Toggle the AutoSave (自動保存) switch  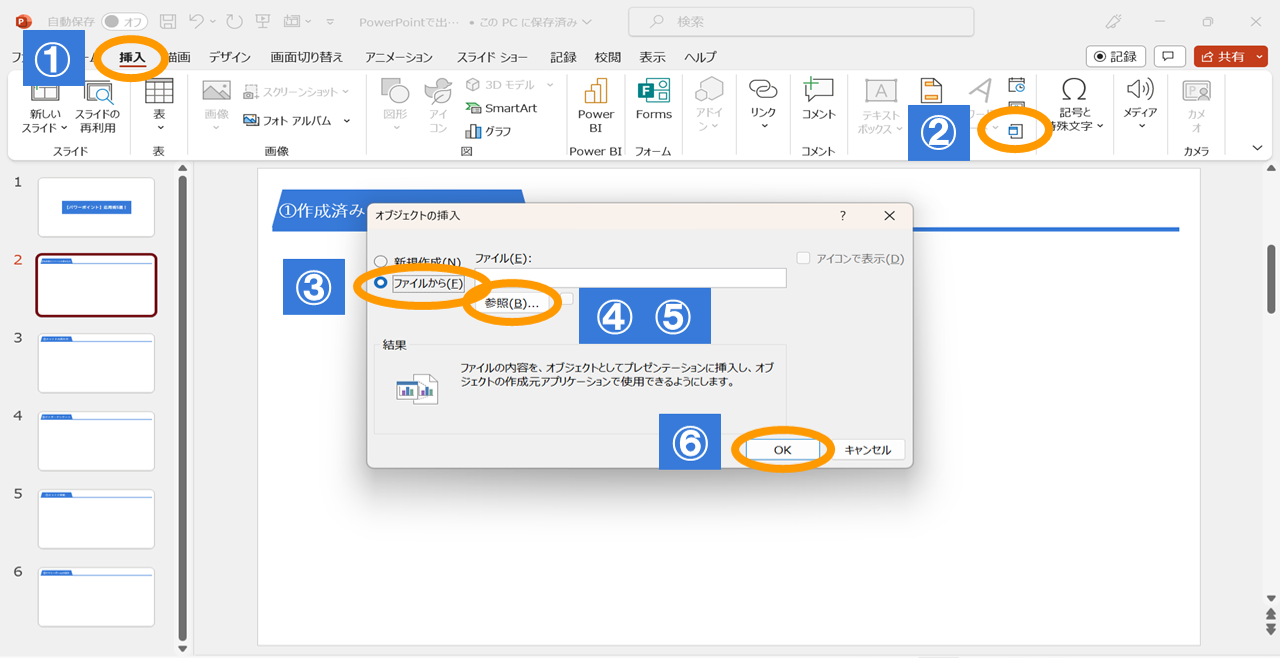(125, 21)
